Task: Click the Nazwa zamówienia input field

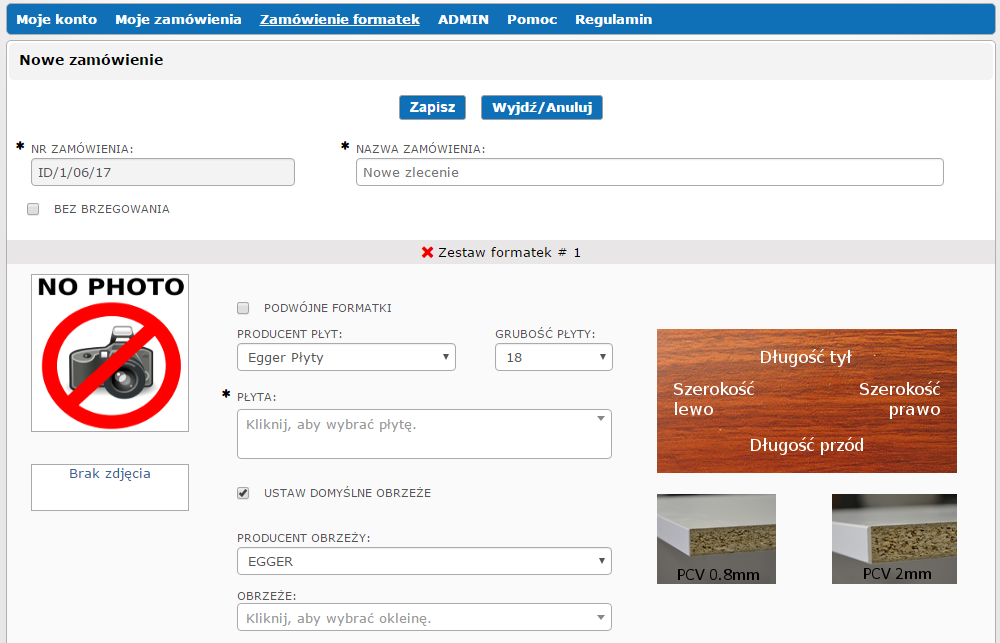Action: pyautogui.click(x=649, y=173)
